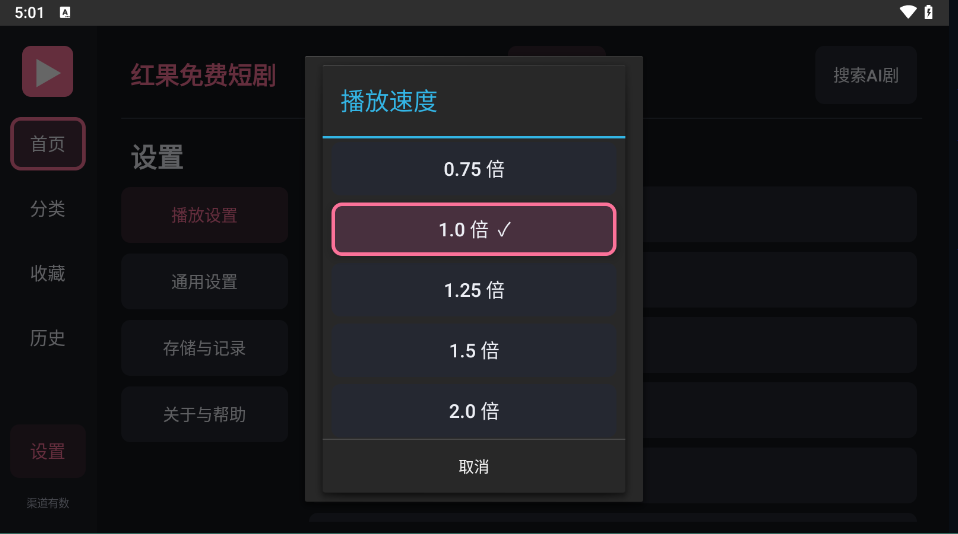Tap the battery status icon

[x=929, y=12]
